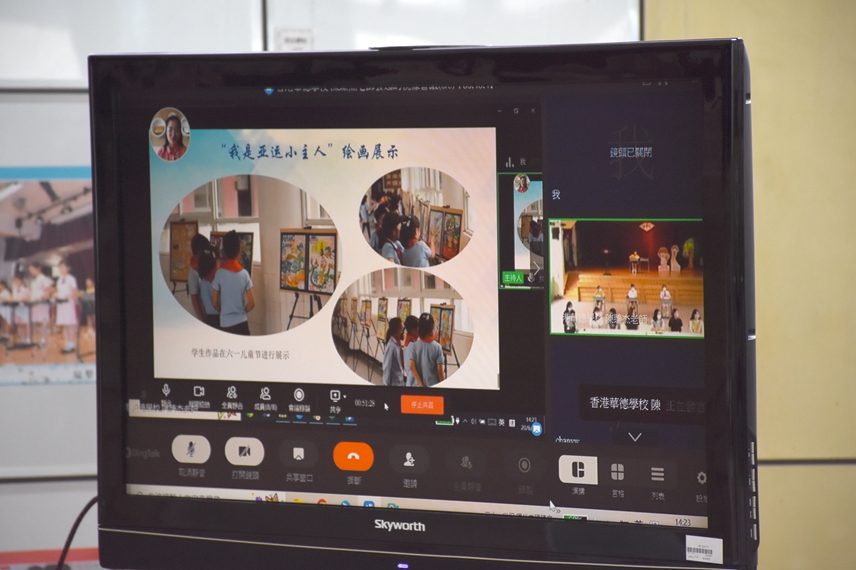The width and height of the screenshot is (856, 570).
Task: Open the 共享窗口 share window button
Action: (x=298, y=454)
